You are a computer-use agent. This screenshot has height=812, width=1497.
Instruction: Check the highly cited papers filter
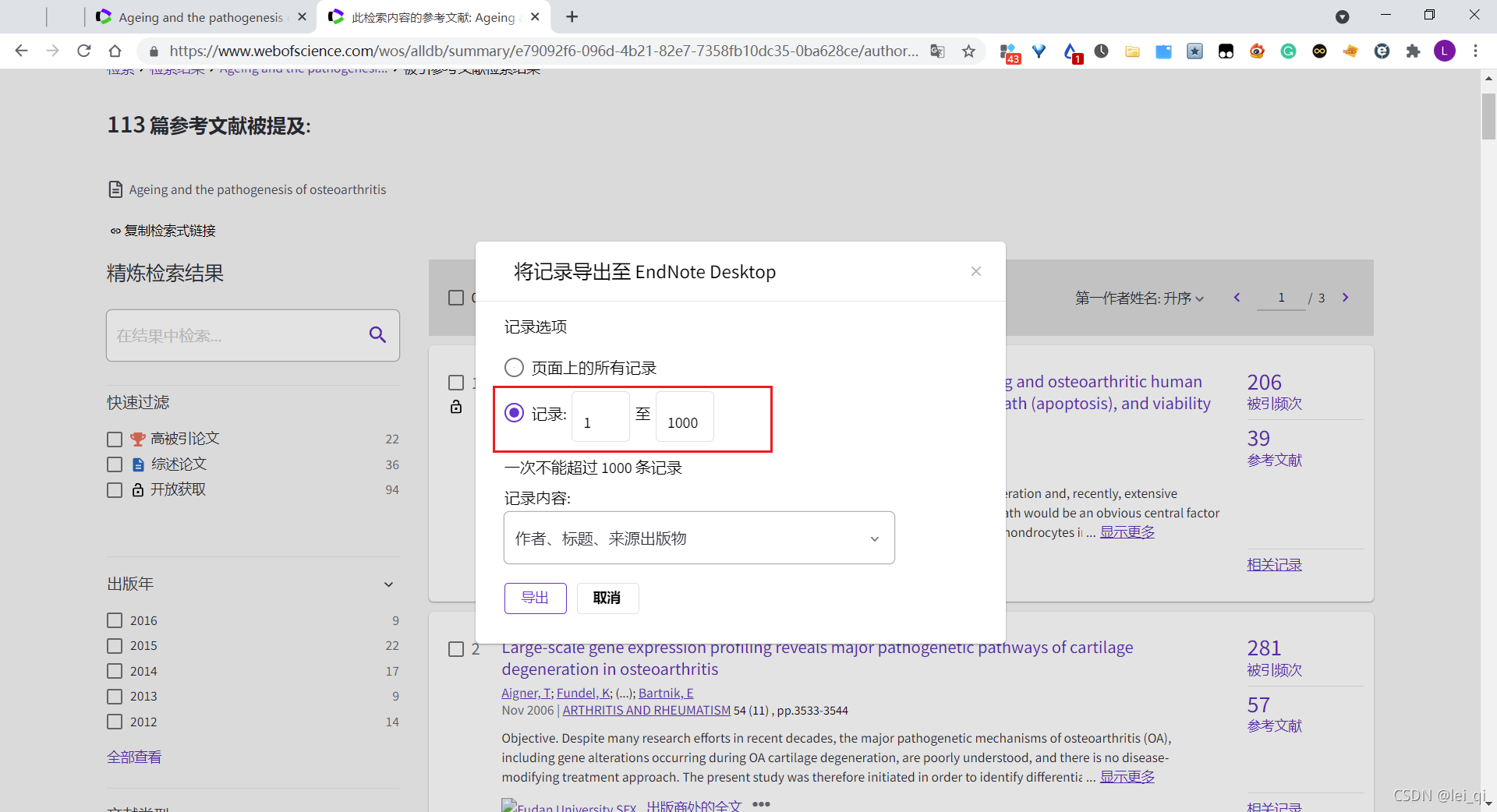(x=115, y=440)
